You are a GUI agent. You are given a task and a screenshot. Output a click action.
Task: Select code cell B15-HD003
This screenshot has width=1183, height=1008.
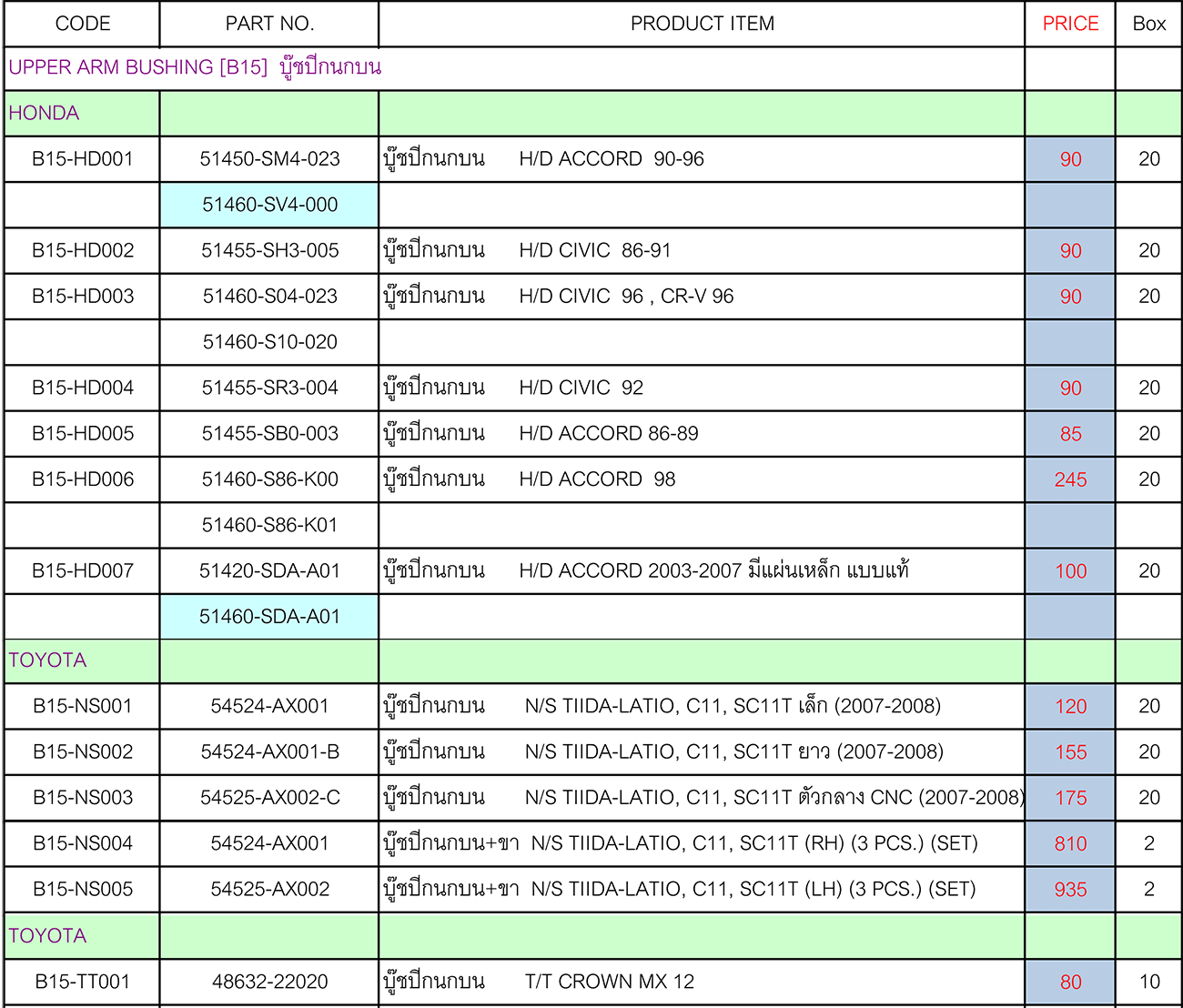(x=83, y=296)
